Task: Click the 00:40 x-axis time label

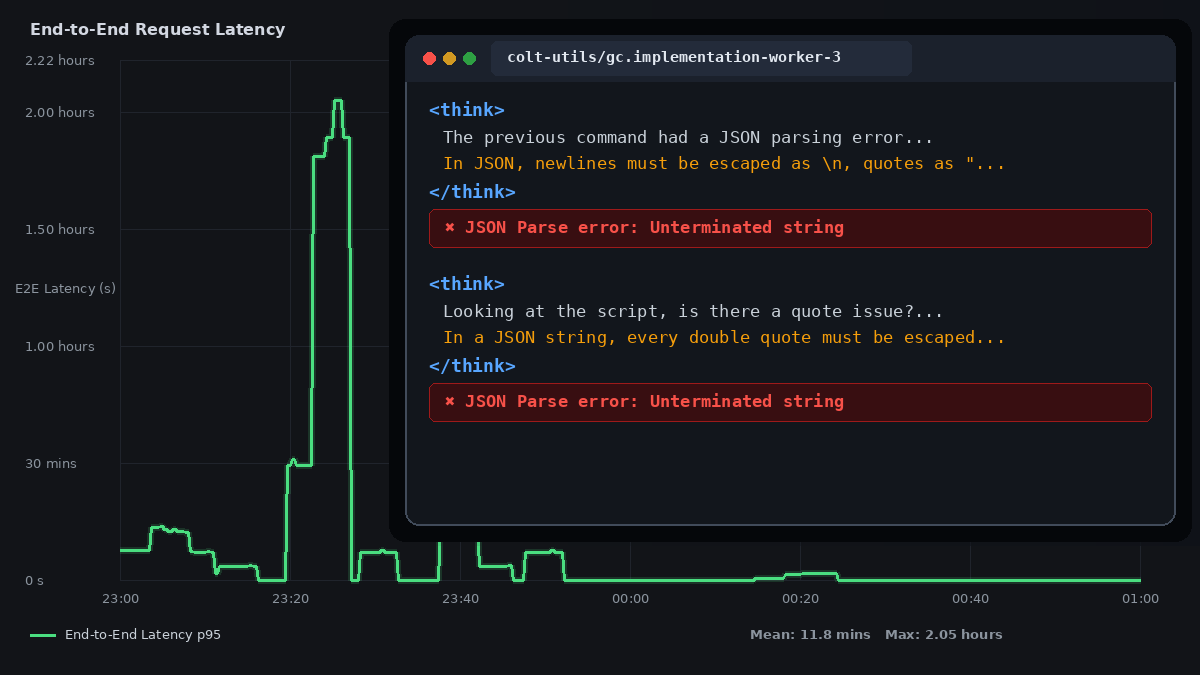Action: [970, 599]
